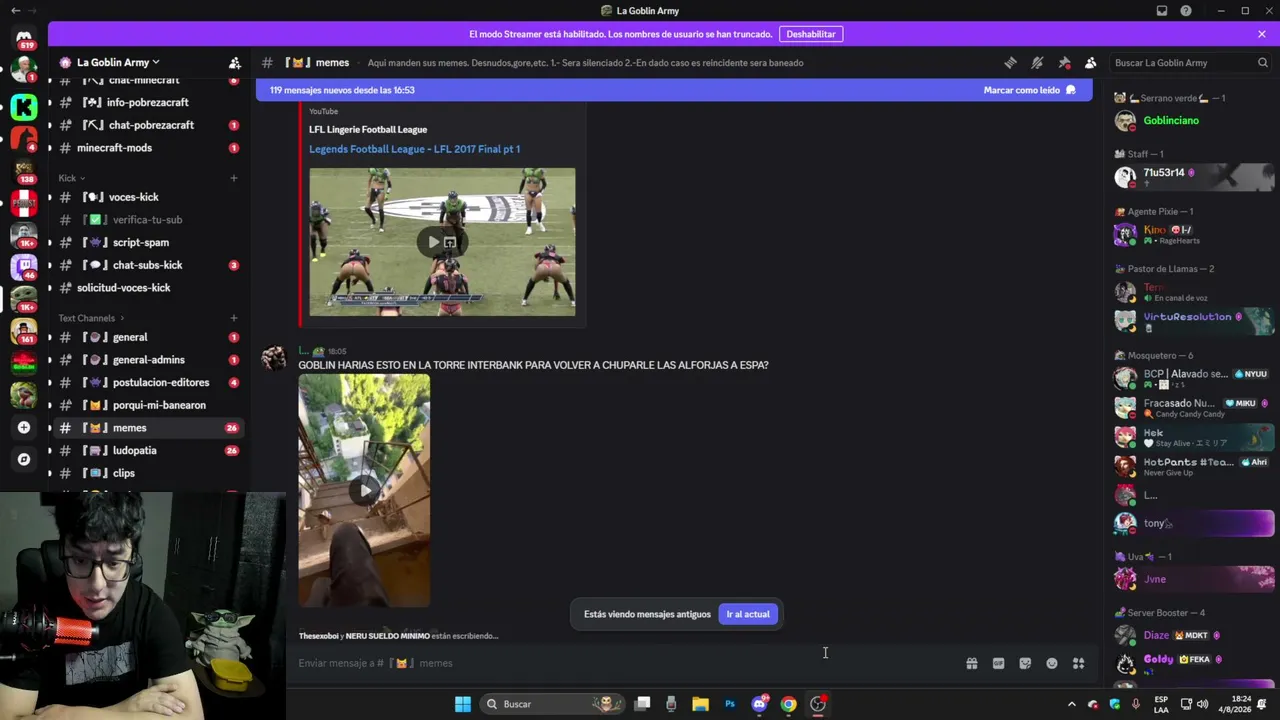The width and height of the screenshot is (1280, 720).
Task: Toggle member list visibility
Action: tap(1091, 62)
